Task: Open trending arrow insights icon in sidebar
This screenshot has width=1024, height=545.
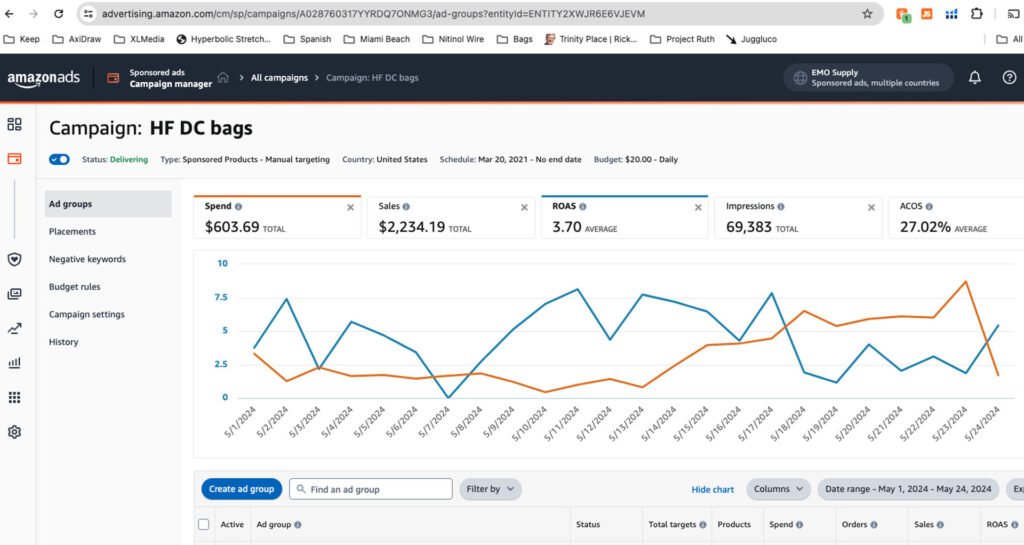Action: [x=14, y=328]
